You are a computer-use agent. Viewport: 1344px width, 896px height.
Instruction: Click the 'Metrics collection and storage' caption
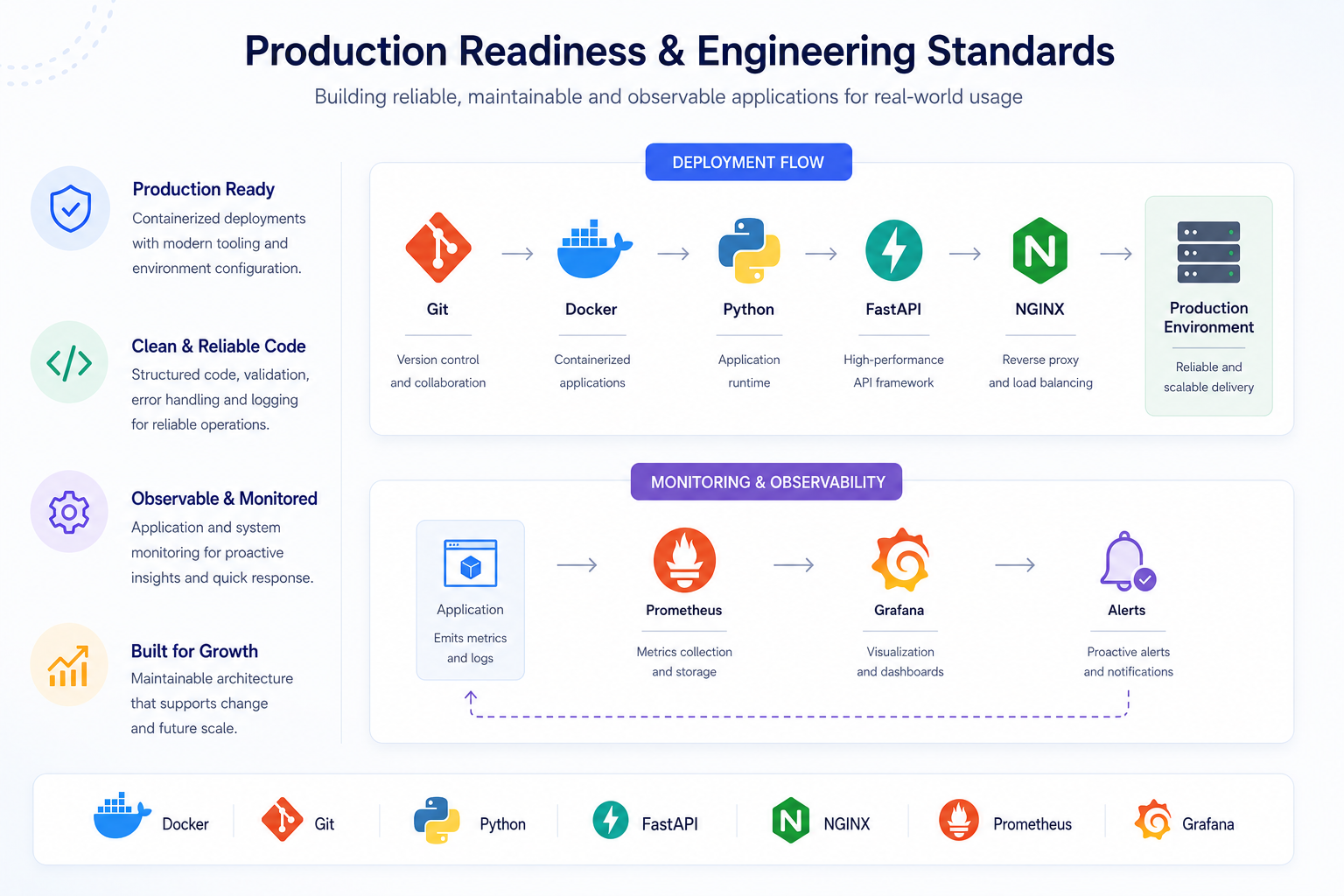pyautogui.click(x=684, y=661)
